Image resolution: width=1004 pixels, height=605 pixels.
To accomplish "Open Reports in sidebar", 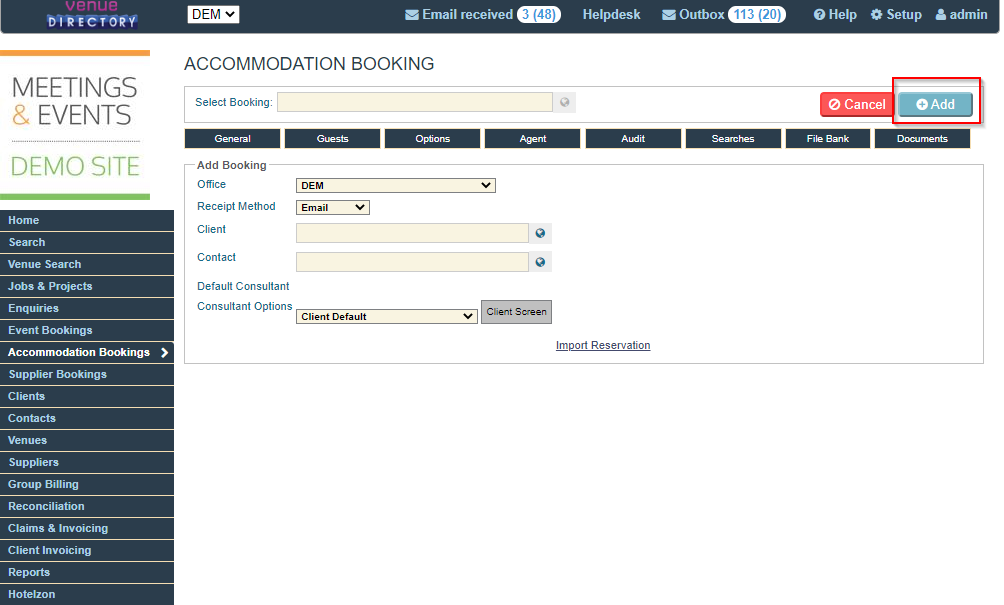I will tap(87, 572).
